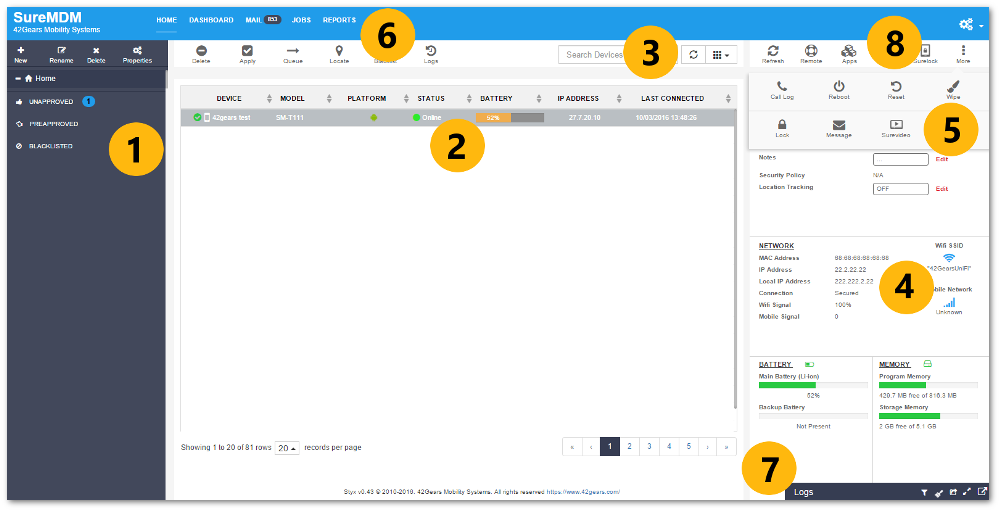1000x511 pixels.
Task: Start Remote support icon
Action: coord(811,50)
